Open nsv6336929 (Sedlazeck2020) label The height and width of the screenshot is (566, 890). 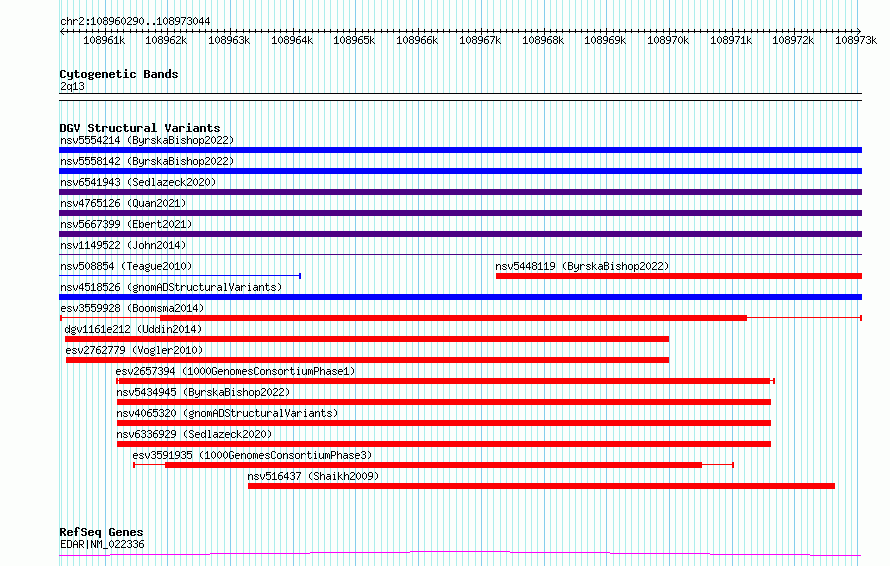[194, 434]
